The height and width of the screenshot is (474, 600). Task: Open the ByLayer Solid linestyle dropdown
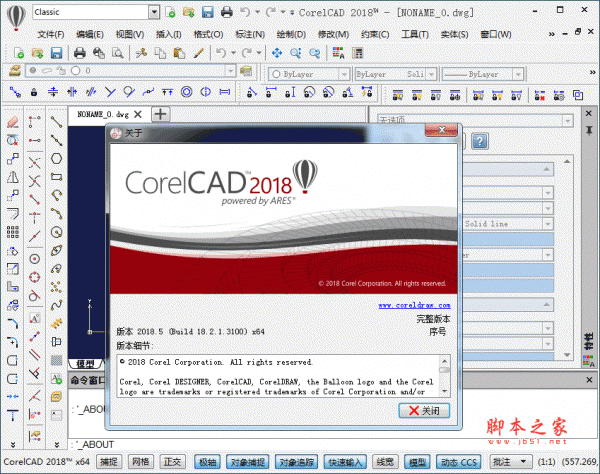[x=432, y=74]
